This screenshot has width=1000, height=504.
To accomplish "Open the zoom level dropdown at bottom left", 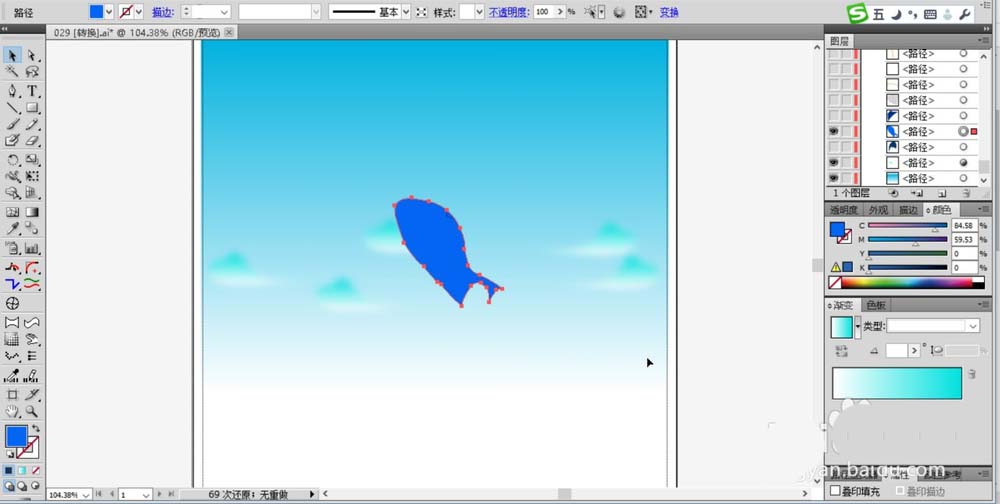I will tap(86, 494).
